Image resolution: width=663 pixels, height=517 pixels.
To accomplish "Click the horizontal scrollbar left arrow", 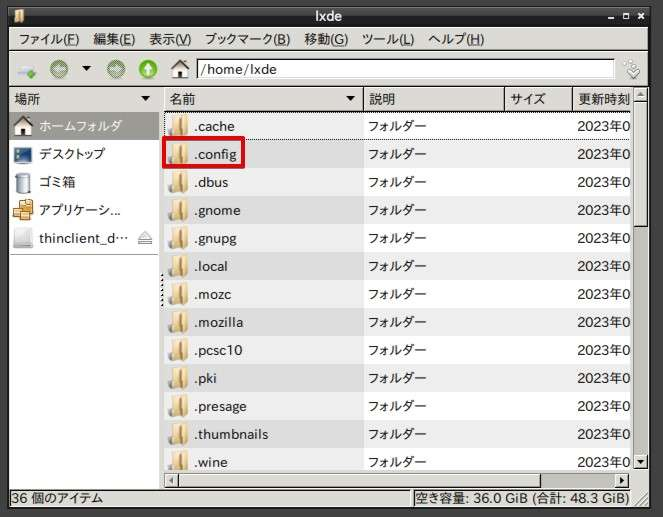I will (171, 481).
